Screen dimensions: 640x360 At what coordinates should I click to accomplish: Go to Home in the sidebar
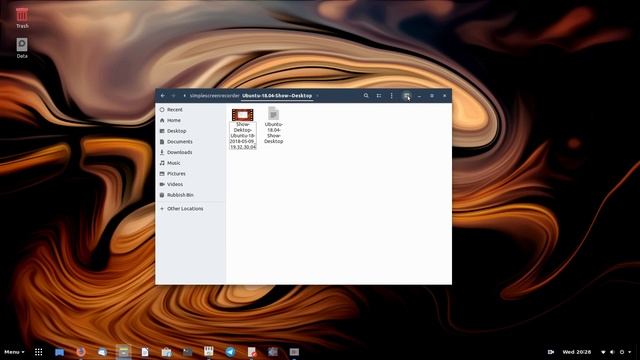[x=190, y=120]
